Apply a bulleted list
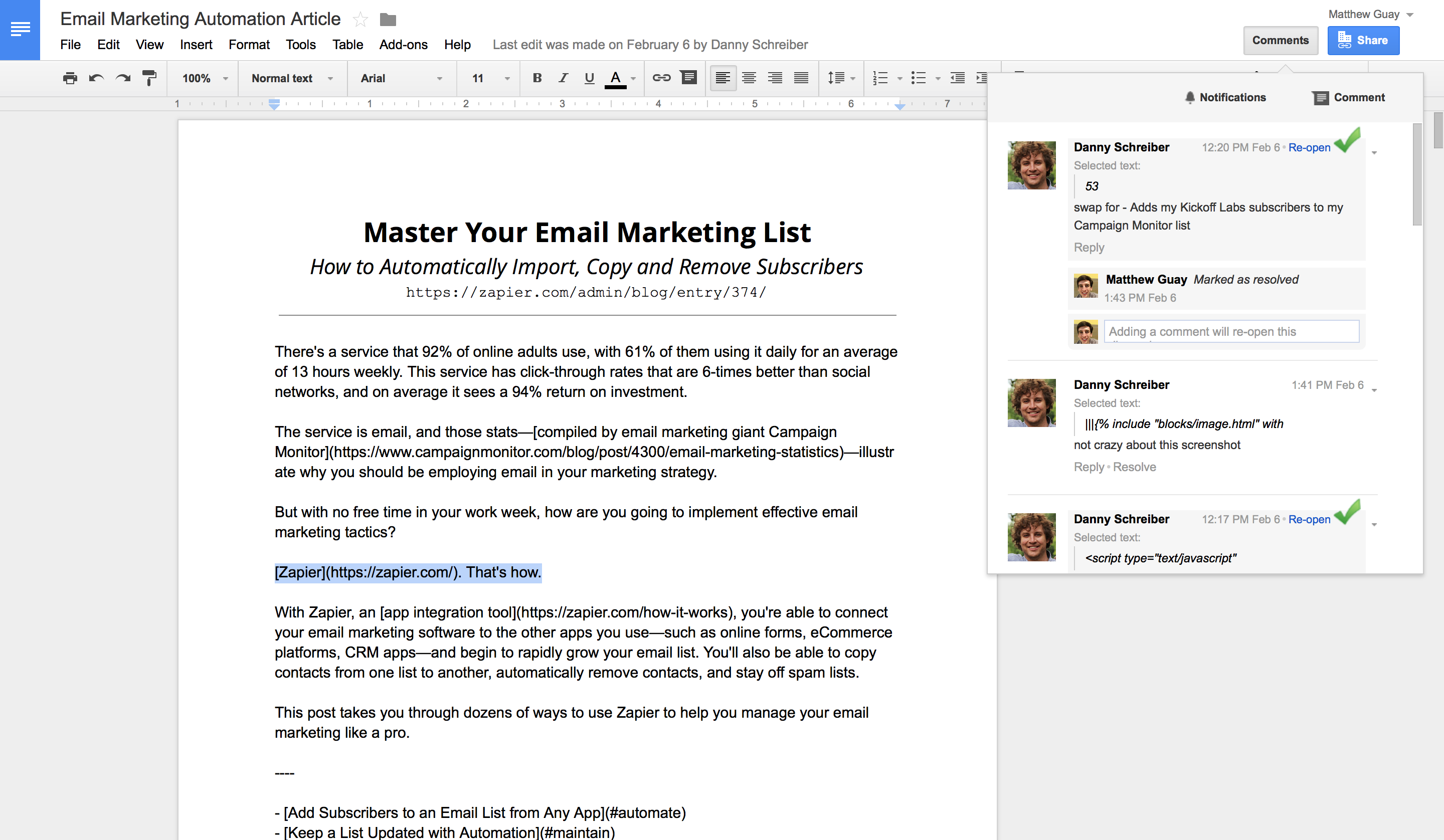Viewport: 1444px width, 840px height. pyautogui.click(x=918, y=78)
